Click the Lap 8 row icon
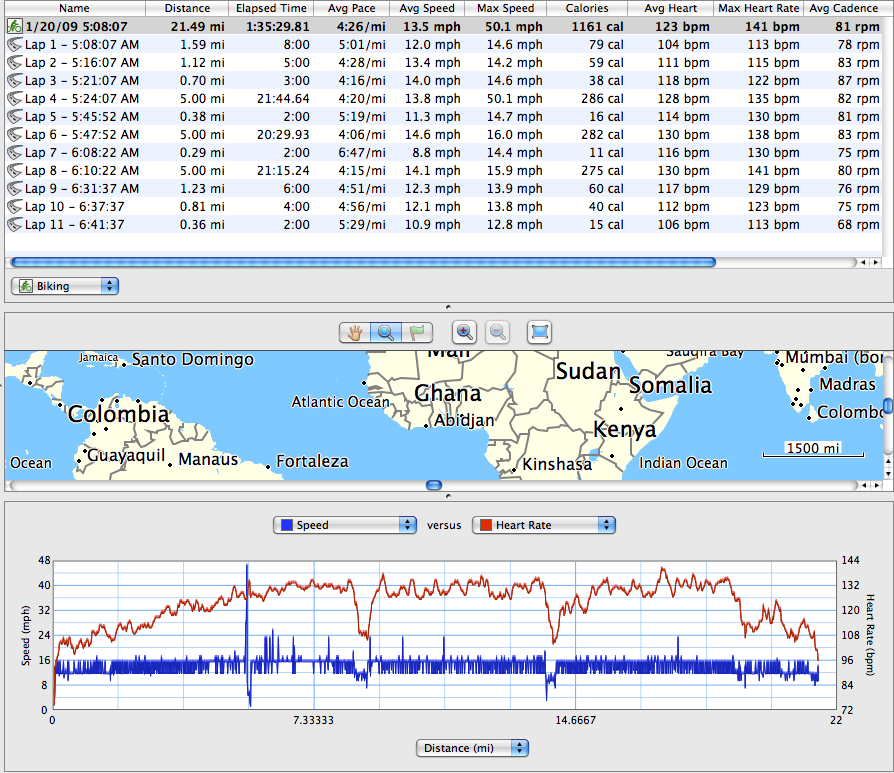Screen dimensions: 894x773 15,170
